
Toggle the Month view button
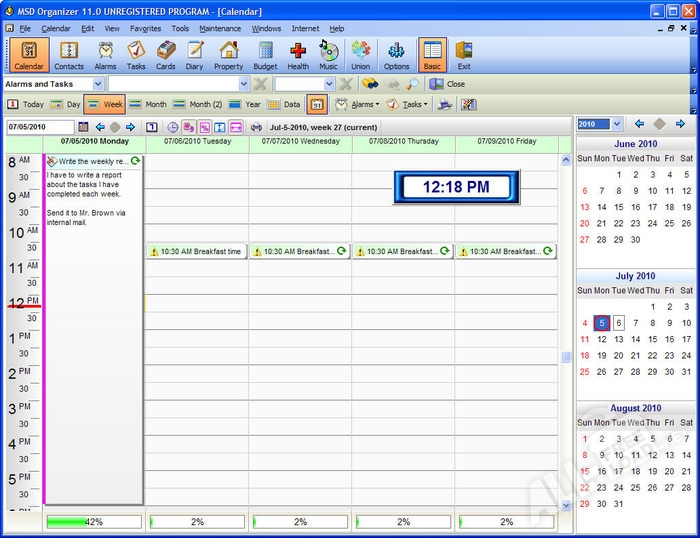147,104
